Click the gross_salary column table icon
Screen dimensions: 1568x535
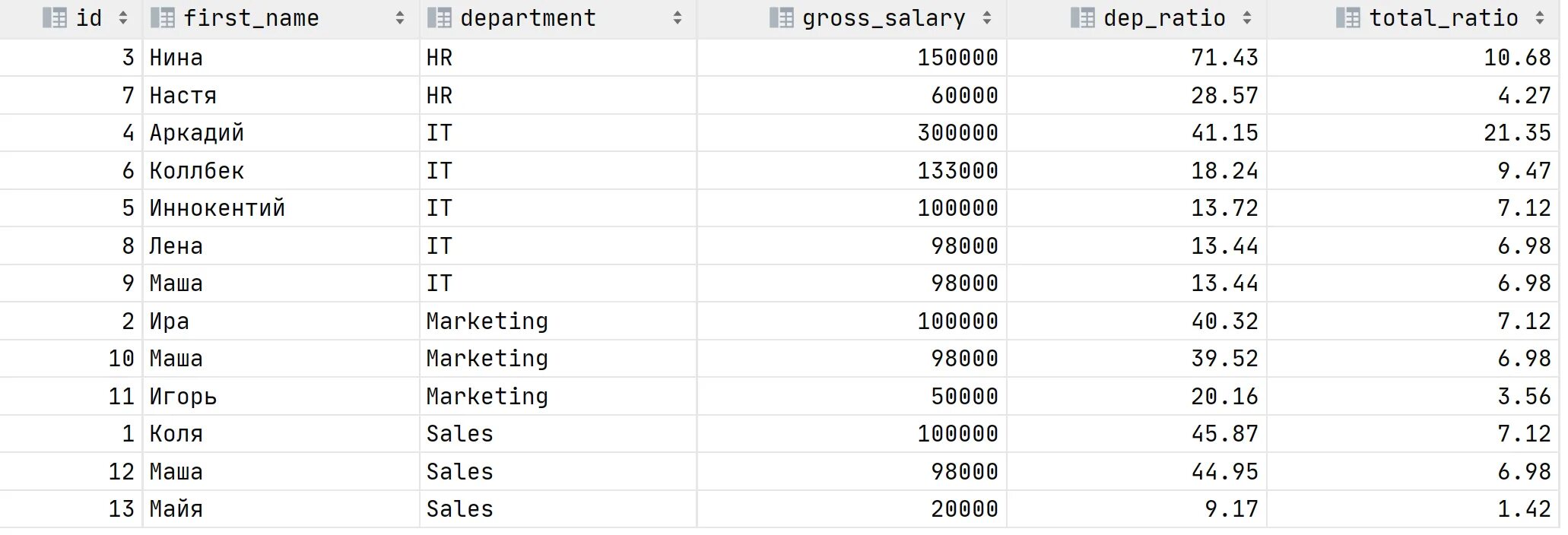pos(782,18)
